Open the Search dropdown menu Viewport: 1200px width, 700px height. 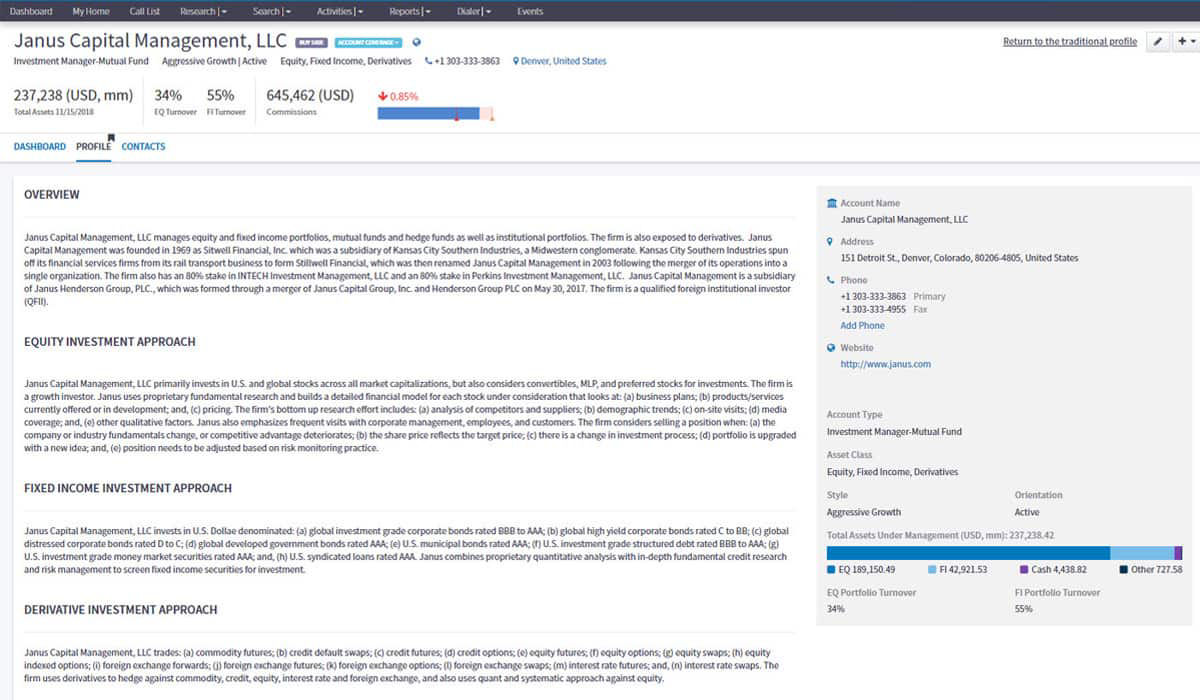point(272,11)
